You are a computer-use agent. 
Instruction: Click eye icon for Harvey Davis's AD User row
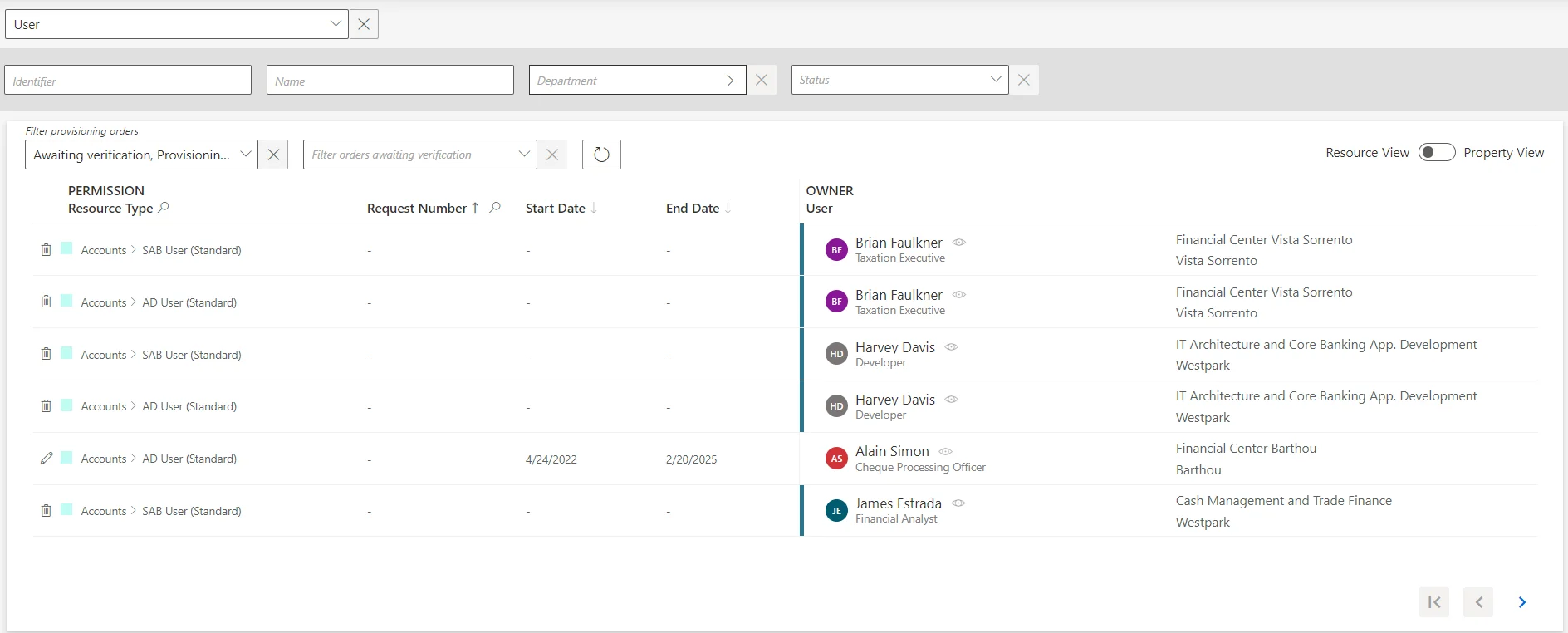pos(952,400)
